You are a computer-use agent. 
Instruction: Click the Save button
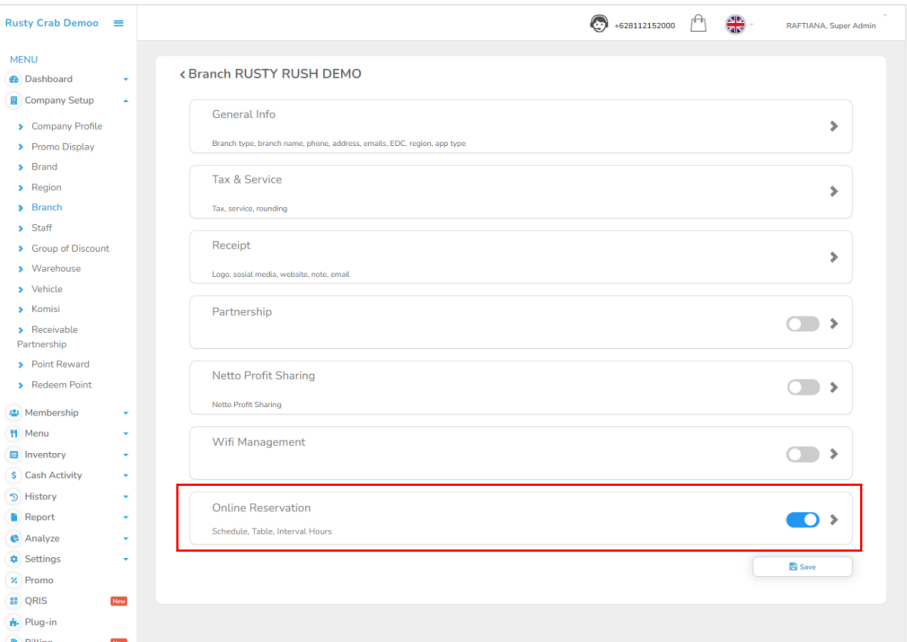pos(802,567)
